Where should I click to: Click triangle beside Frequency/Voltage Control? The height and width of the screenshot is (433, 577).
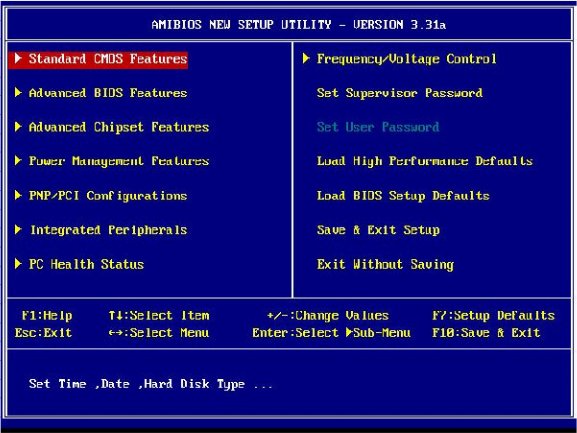(x=306, y=58)
